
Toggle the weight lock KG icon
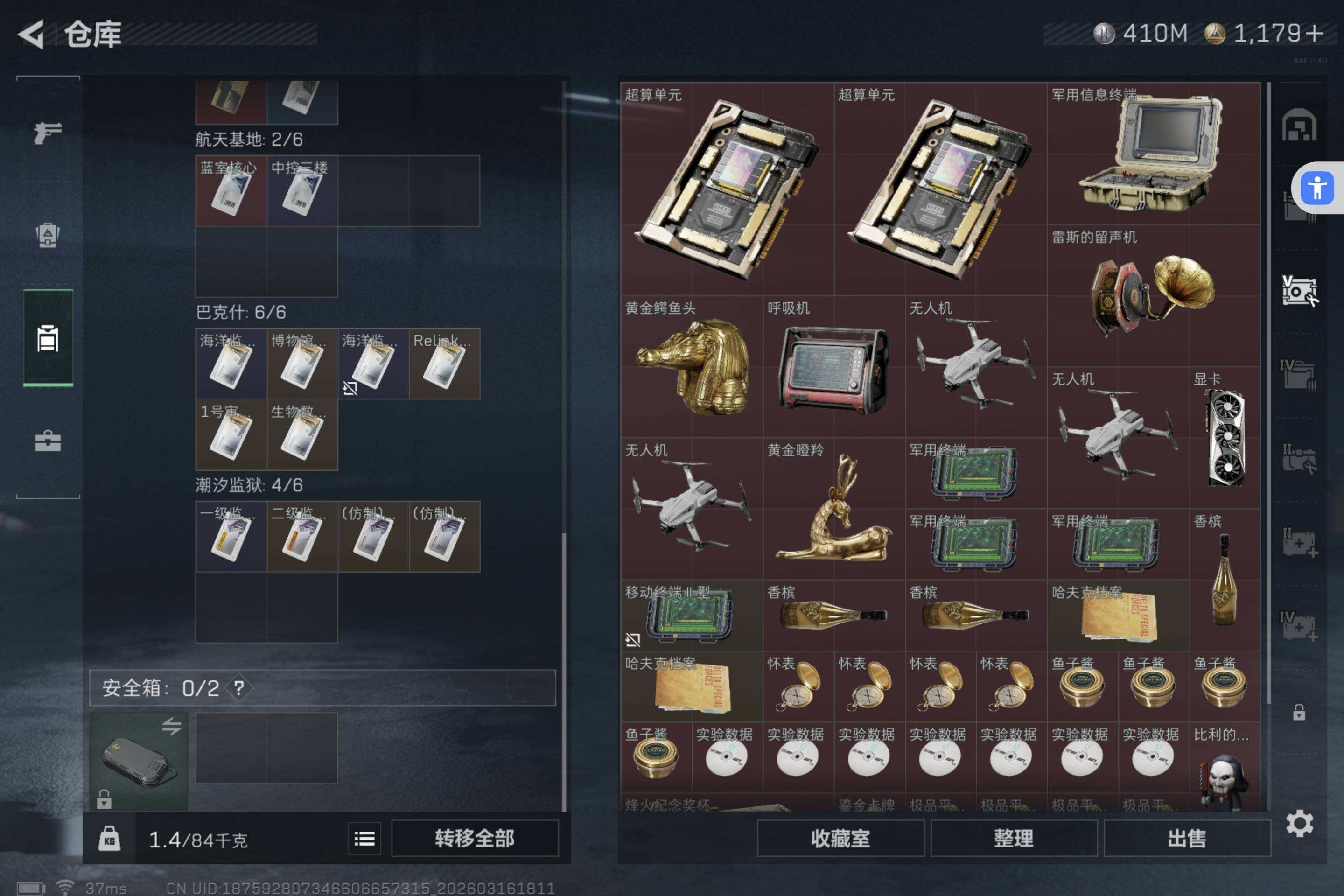(x=109, y=839)
